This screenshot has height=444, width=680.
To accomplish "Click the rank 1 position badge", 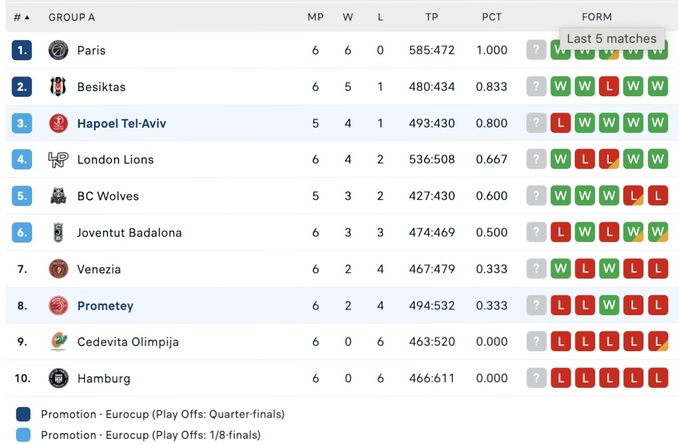I will [x=22, y=50].
